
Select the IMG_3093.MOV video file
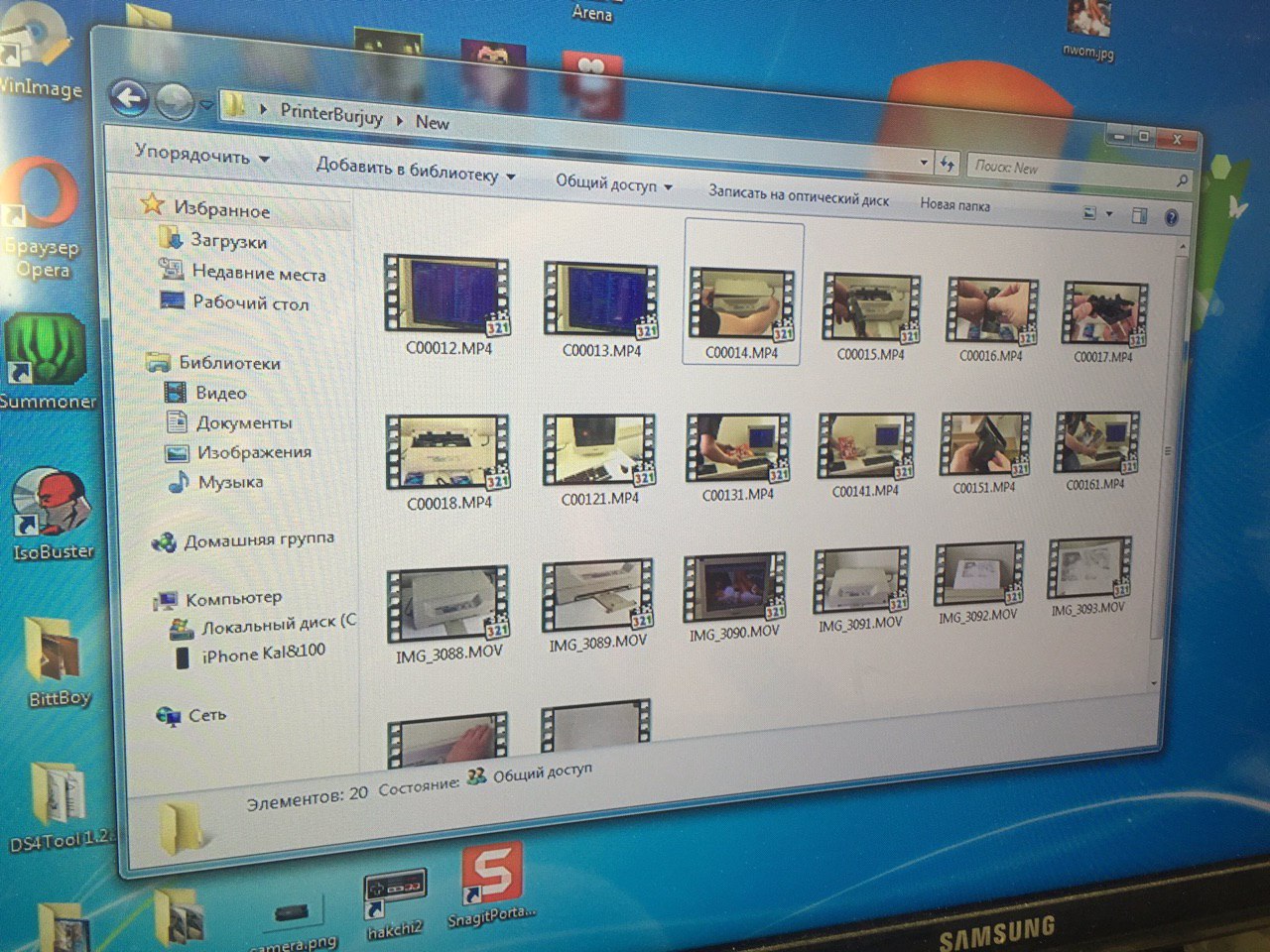coord(1088,575)
